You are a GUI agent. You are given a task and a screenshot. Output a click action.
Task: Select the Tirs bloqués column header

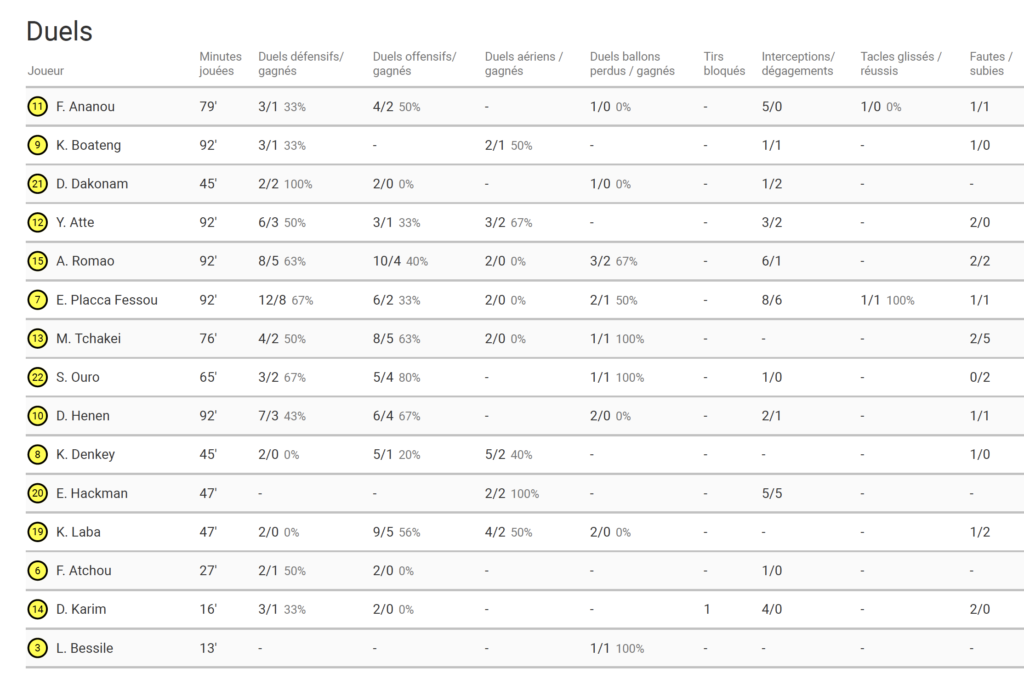(x=724, y=64)
